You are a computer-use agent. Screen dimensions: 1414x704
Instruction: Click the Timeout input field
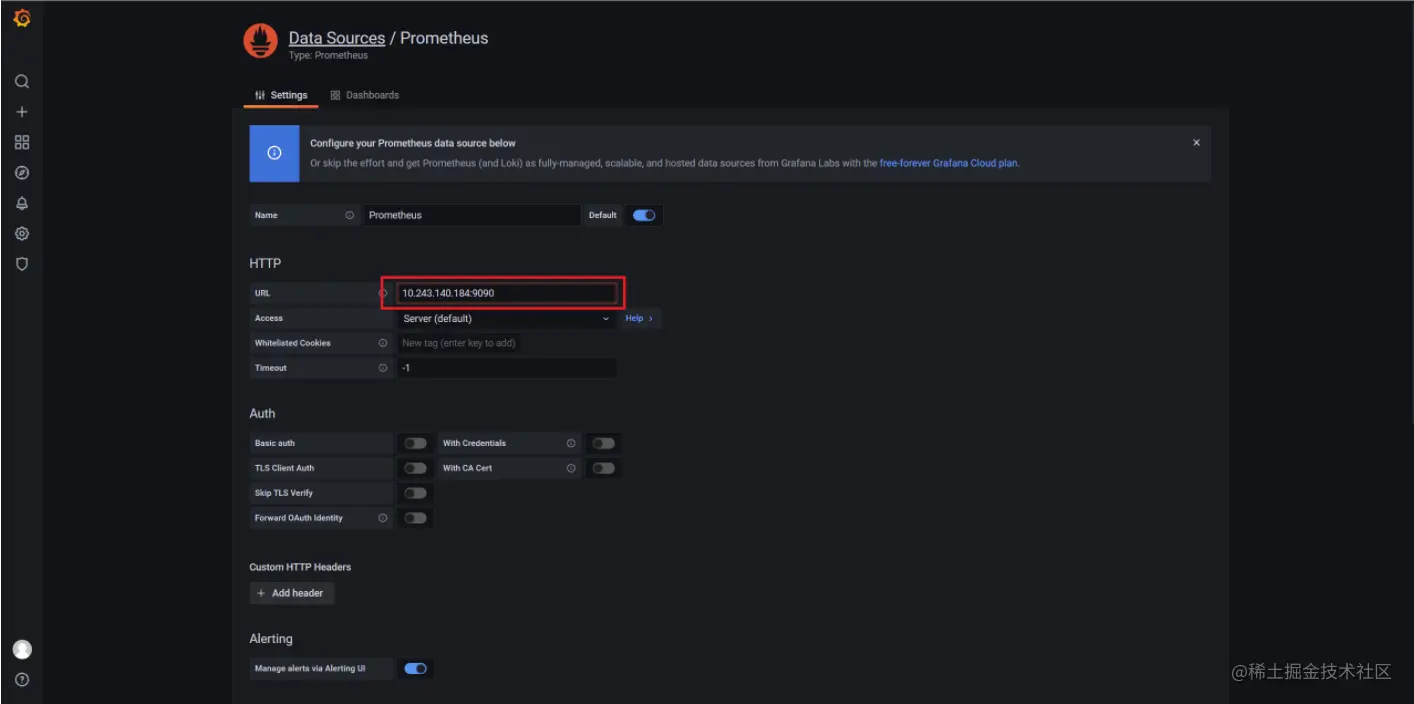pos(506,368)
